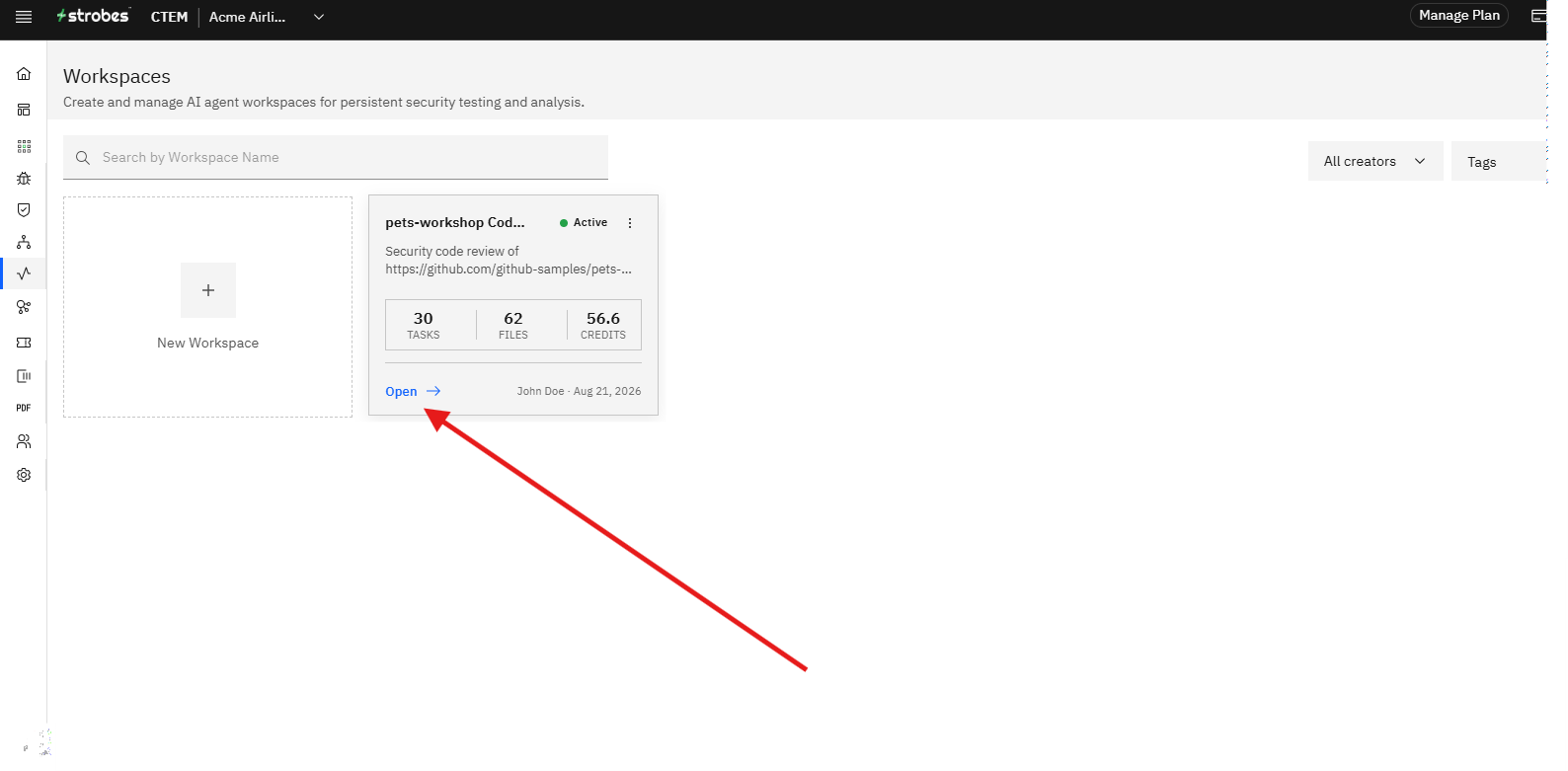This screenshot has height=771, width=1568.
Task: Open the hamburger menu in the top bar
Action: 24,17
